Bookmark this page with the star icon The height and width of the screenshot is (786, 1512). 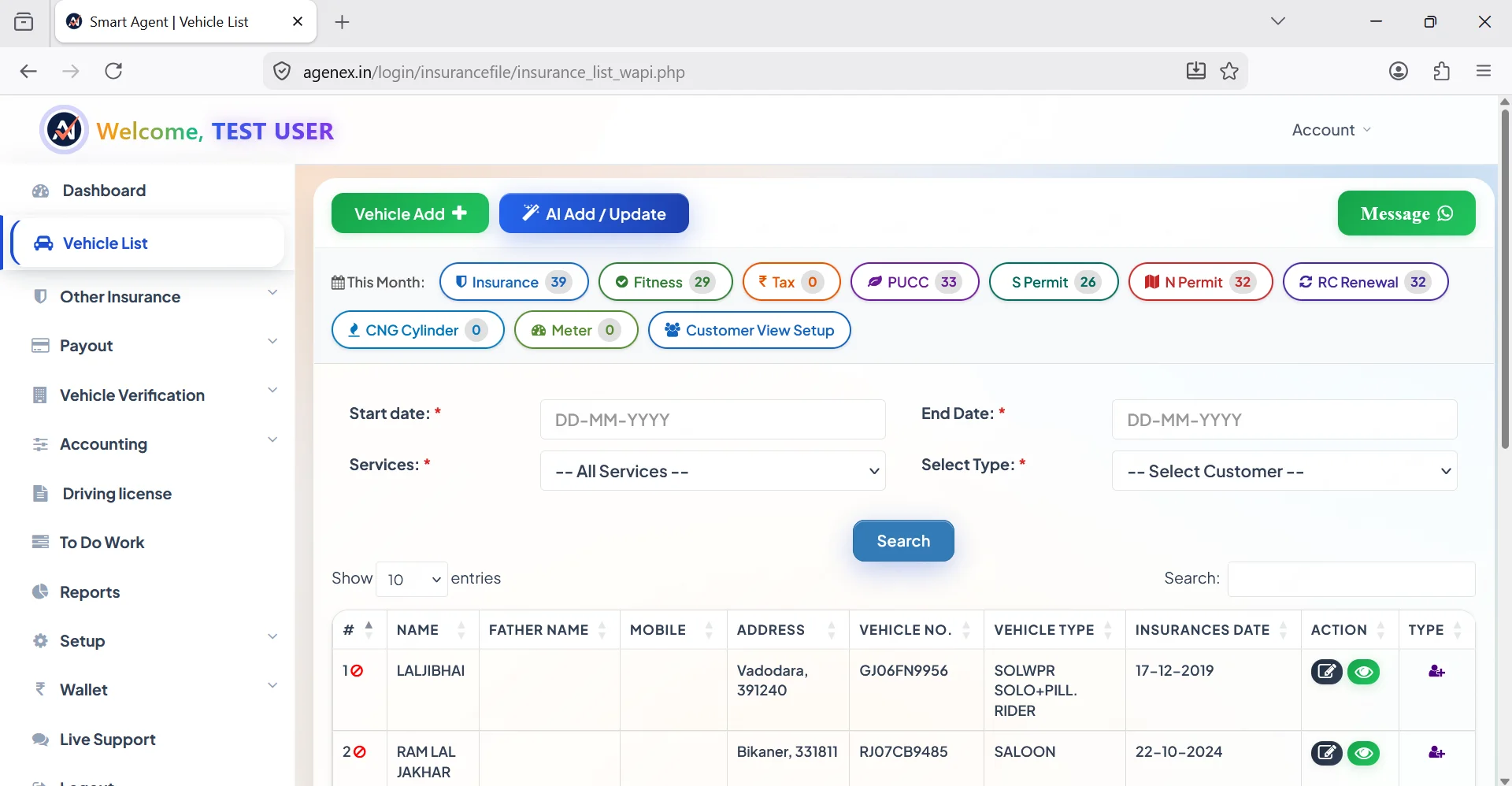pos(1229,72)
